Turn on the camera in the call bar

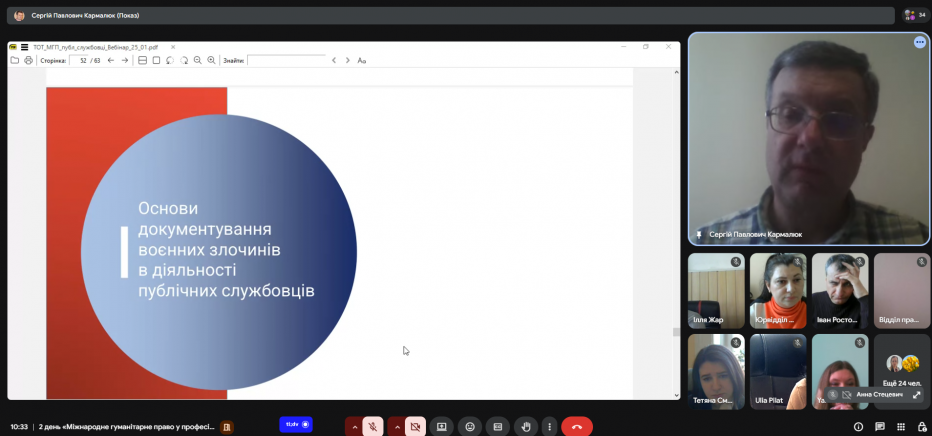415,426
